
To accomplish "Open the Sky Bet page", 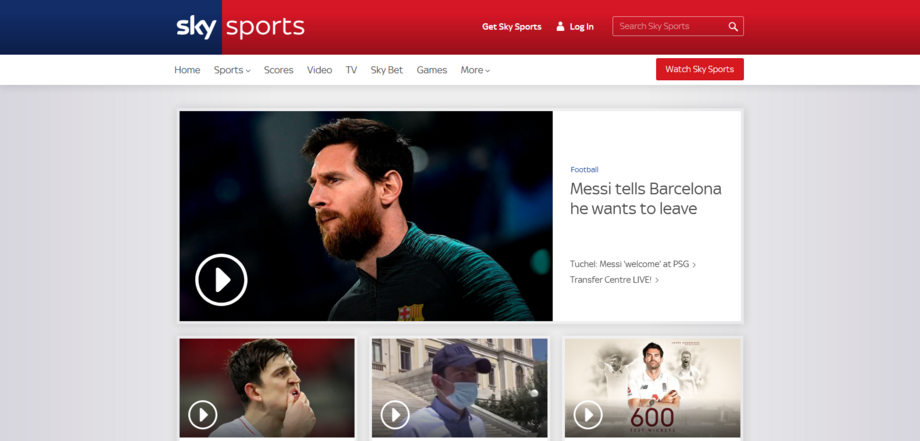I will pyautogui.click(x=386, y=70).
